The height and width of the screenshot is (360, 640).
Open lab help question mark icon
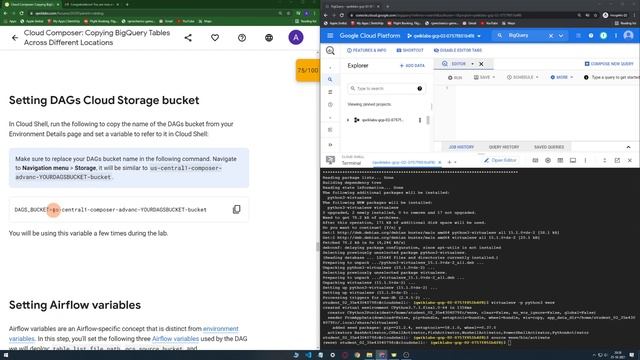[242, 38]
